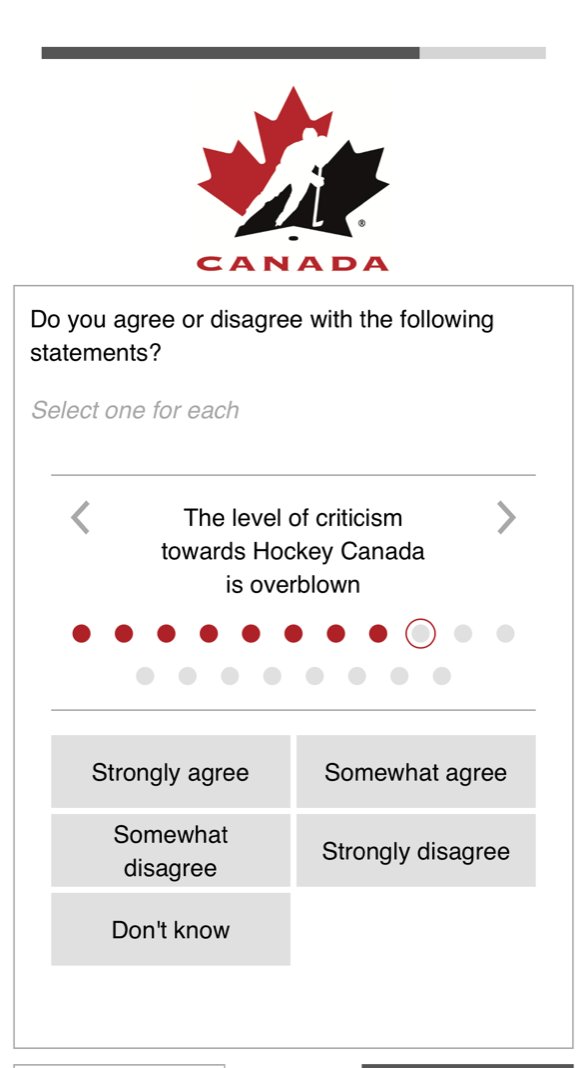Advance to next statement with right chevron
This screenshot has width=588, height=1068.
tap(506, 518)
